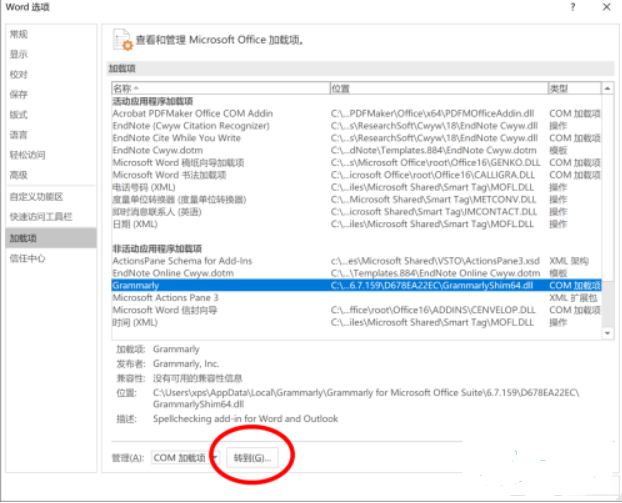Image resolution: width=622 pixels, height=503 pixels.
Task: Click the add-ins gear icon in header
Action: tap(121, 40)
